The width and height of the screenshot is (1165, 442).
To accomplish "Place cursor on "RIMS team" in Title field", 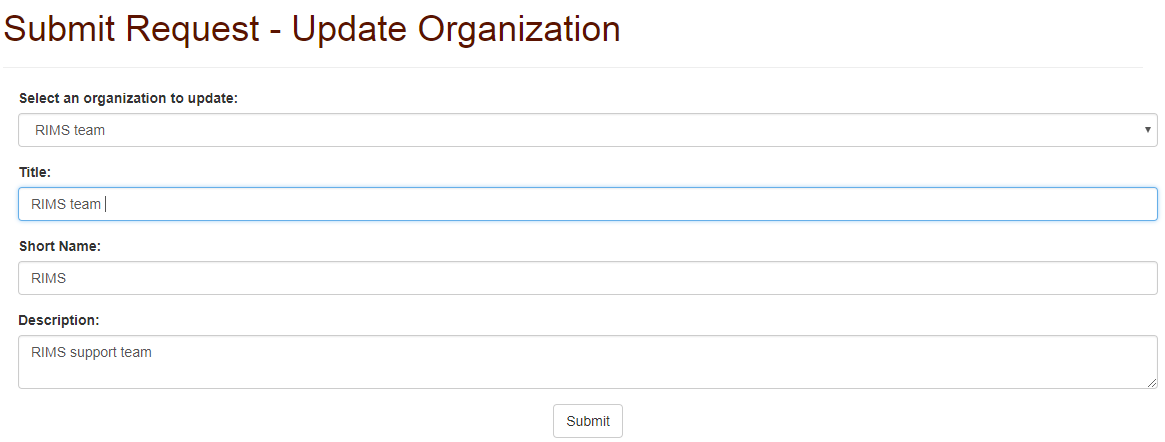I will coord(66,204).
